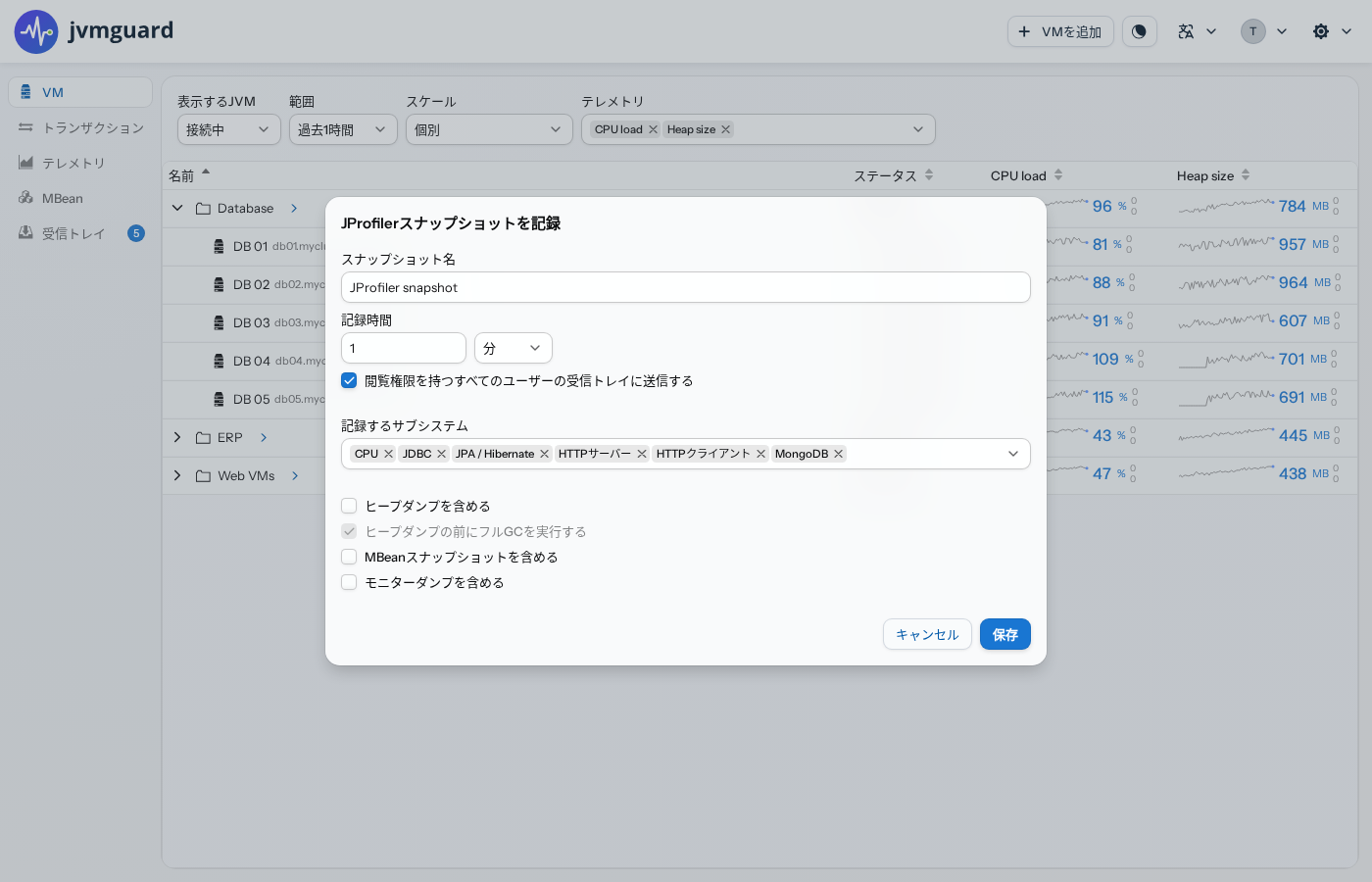Viewport: 1372px width, 882px height.
Task: Toggle ヒープダンプの前にフルGCを実行する checkbox
Action: [x=349, y=531]
